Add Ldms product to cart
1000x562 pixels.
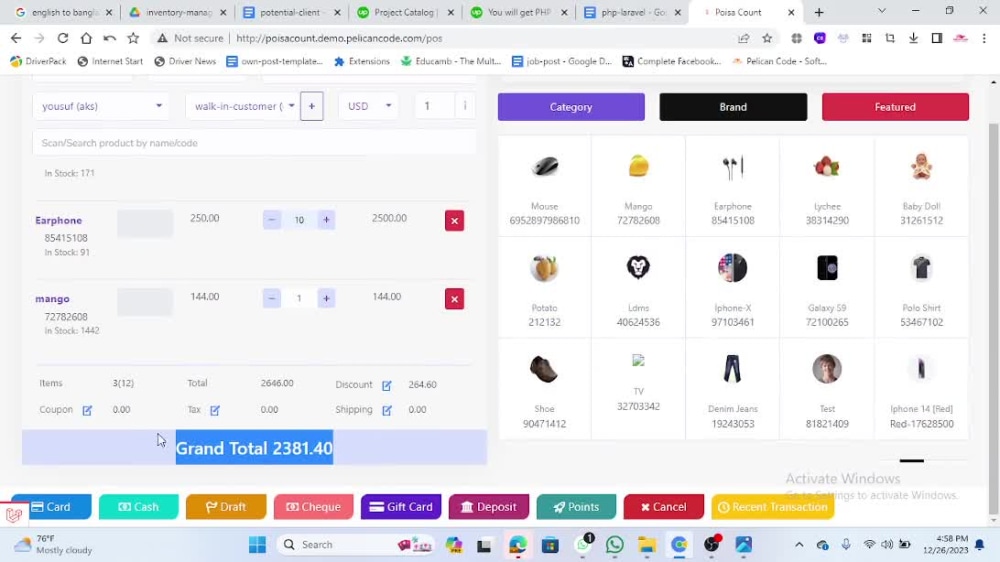(x=638, y=288)
